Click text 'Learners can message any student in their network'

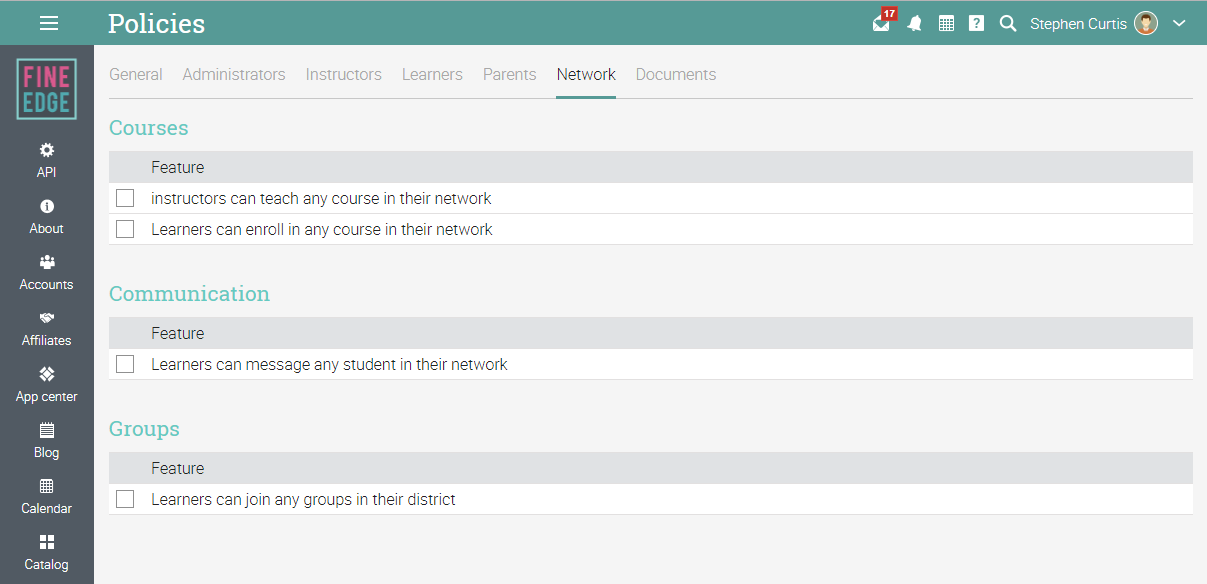[x=329, y=364]
